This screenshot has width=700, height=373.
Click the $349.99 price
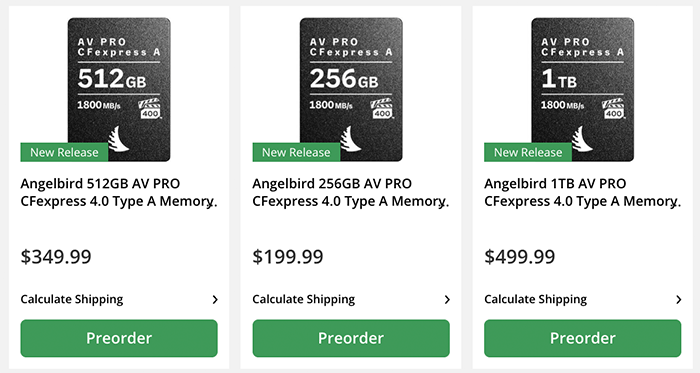click(x=56, y=257)
